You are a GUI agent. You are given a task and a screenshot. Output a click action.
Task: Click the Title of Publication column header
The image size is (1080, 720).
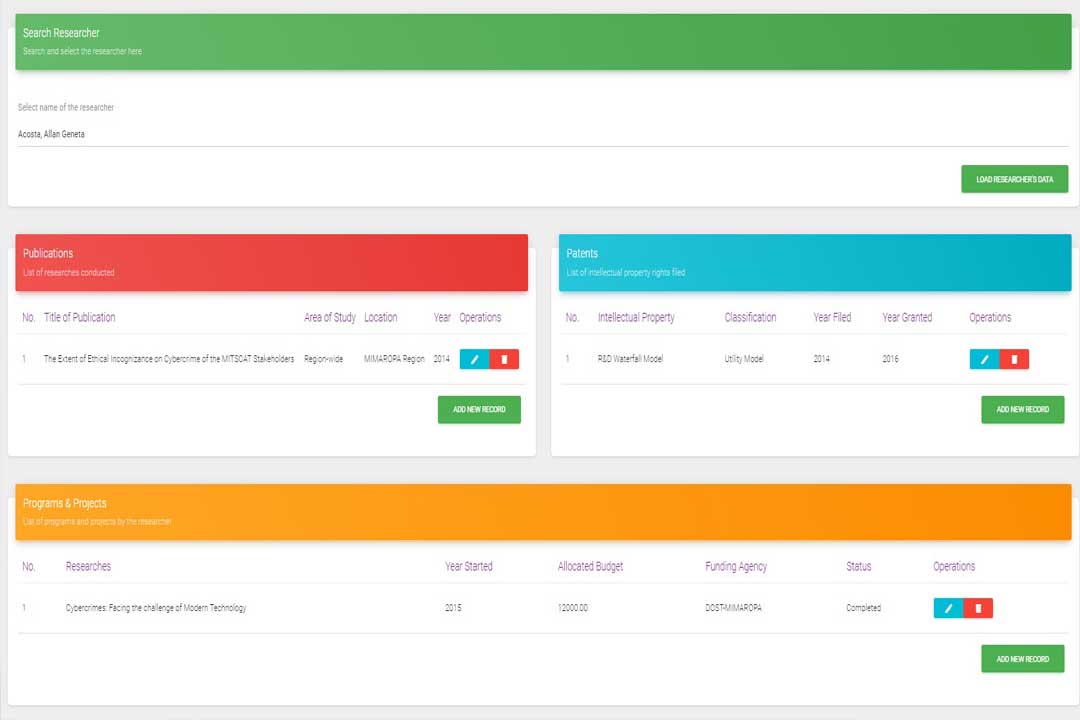pos(79,317)
